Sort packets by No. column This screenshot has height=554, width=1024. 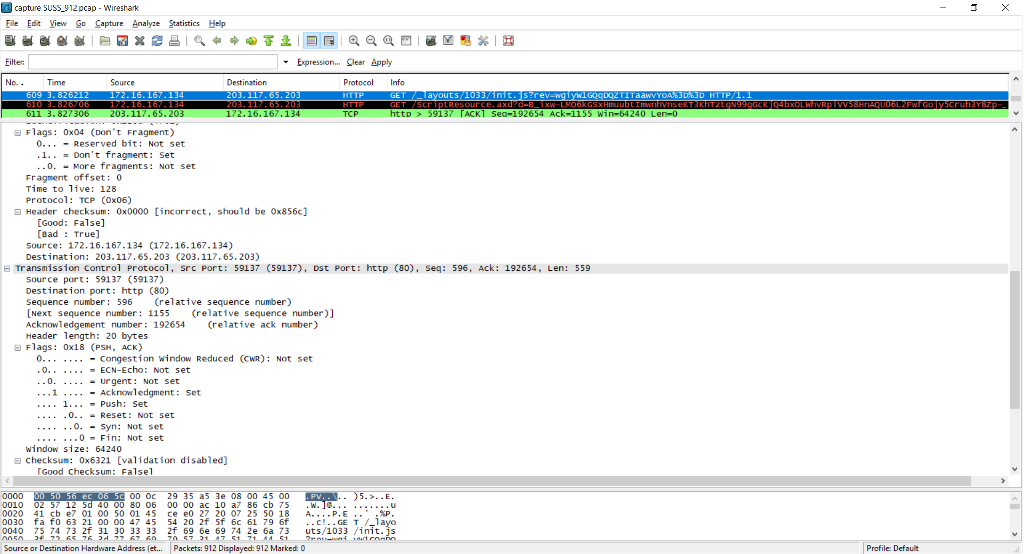pos(22,82)
